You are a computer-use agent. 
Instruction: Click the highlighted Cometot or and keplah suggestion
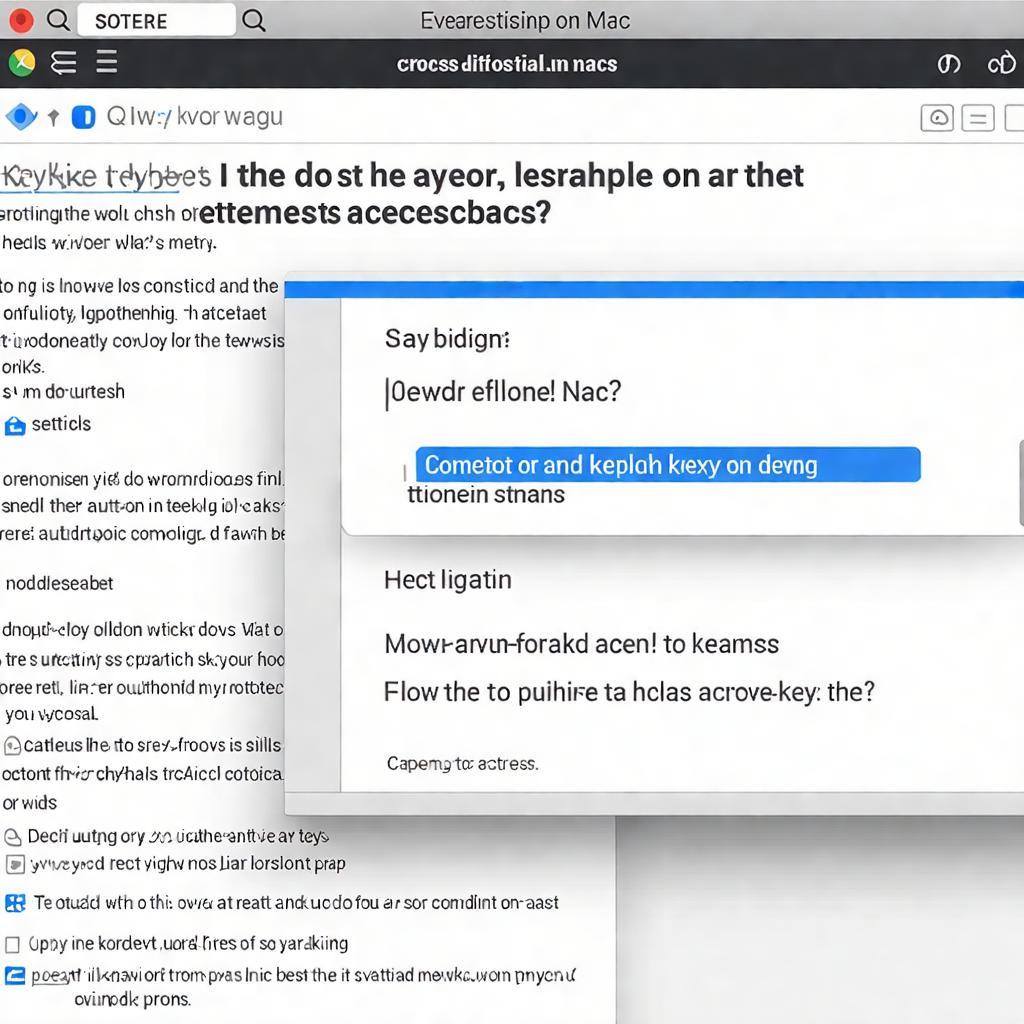[x=668, y=464]
